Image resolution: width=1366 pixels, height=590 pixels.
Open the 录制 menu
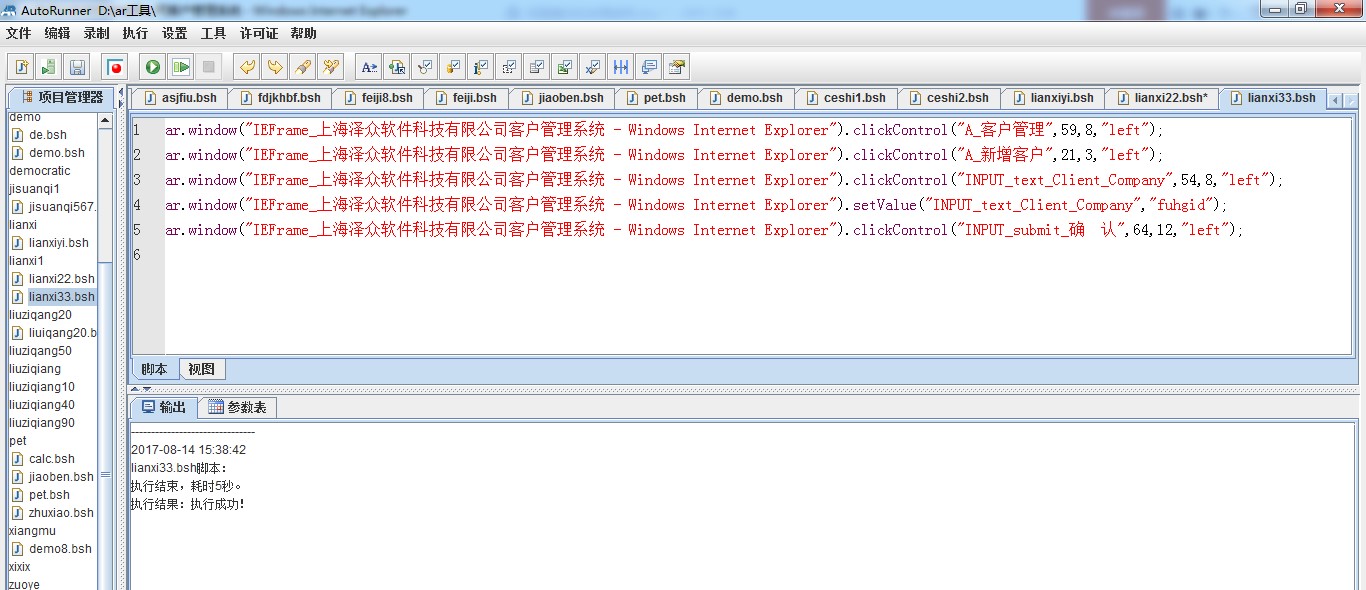(x=96, y=33)
